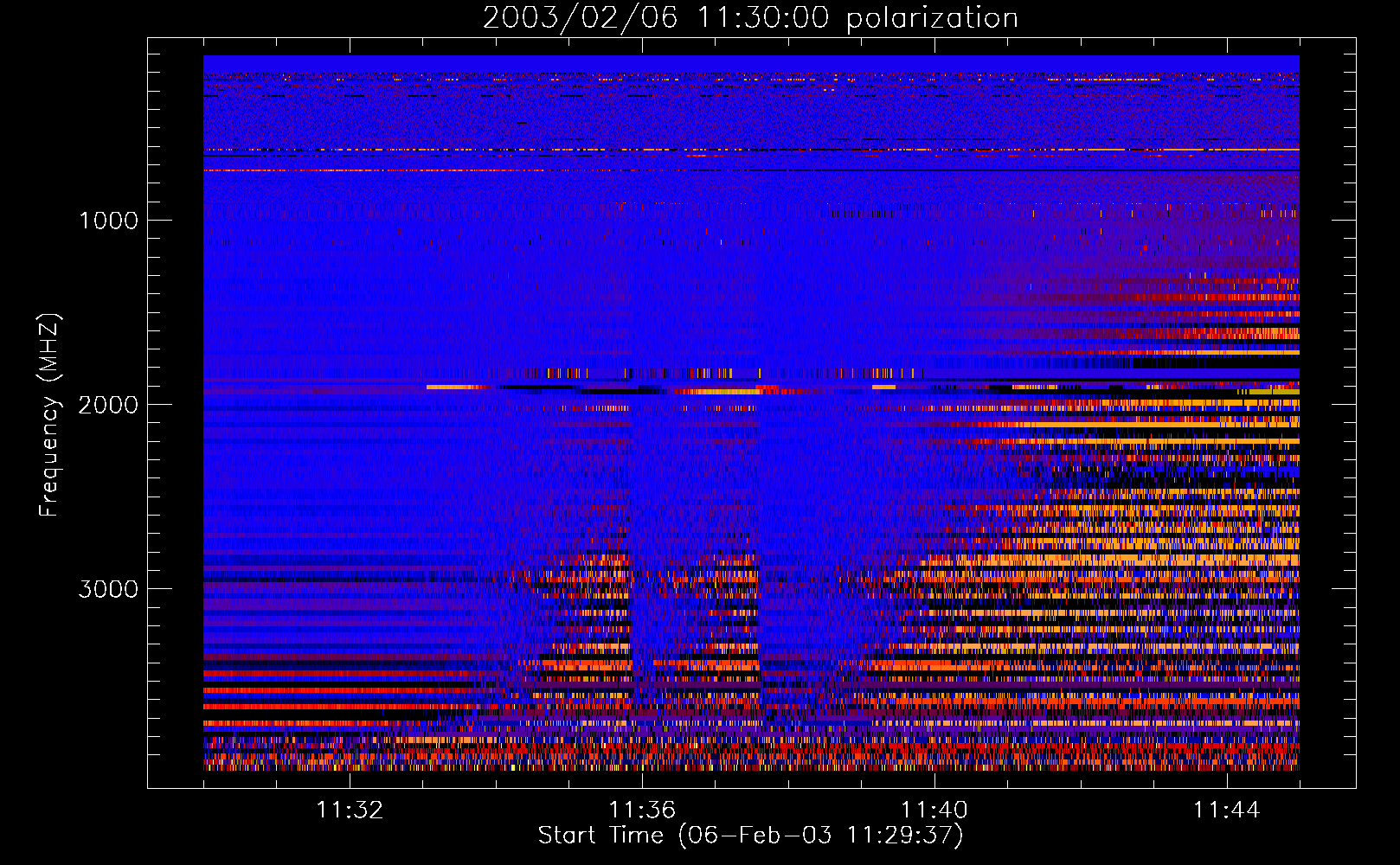Click the 2000 frequency tick label

108,405
